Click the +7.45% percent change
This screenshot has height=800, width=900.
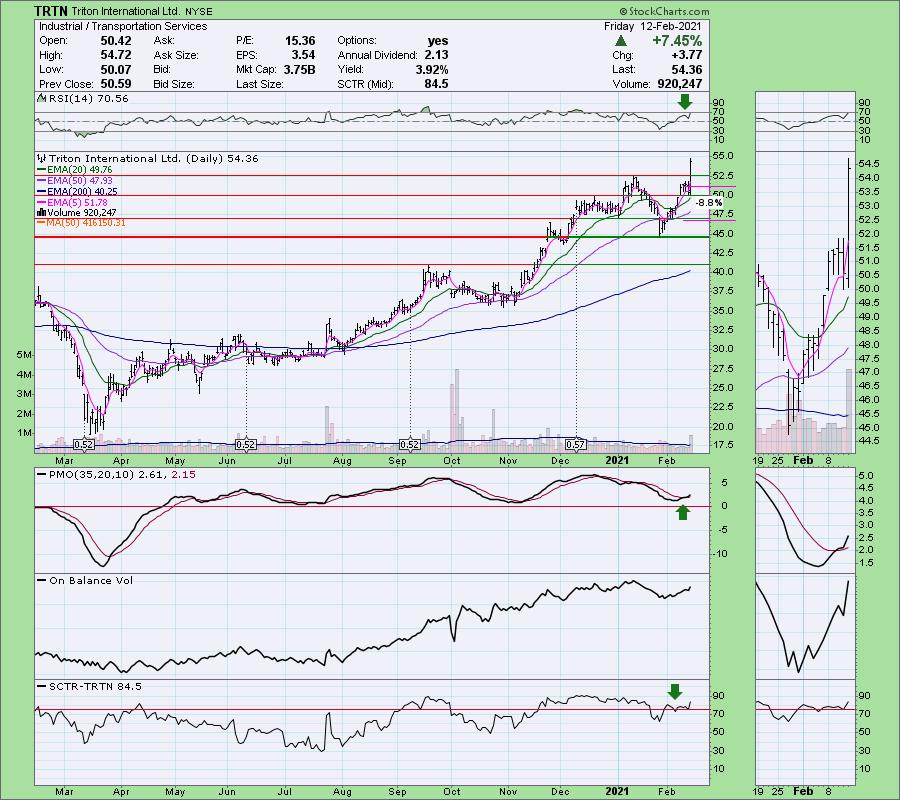click(x=677, y=41)
